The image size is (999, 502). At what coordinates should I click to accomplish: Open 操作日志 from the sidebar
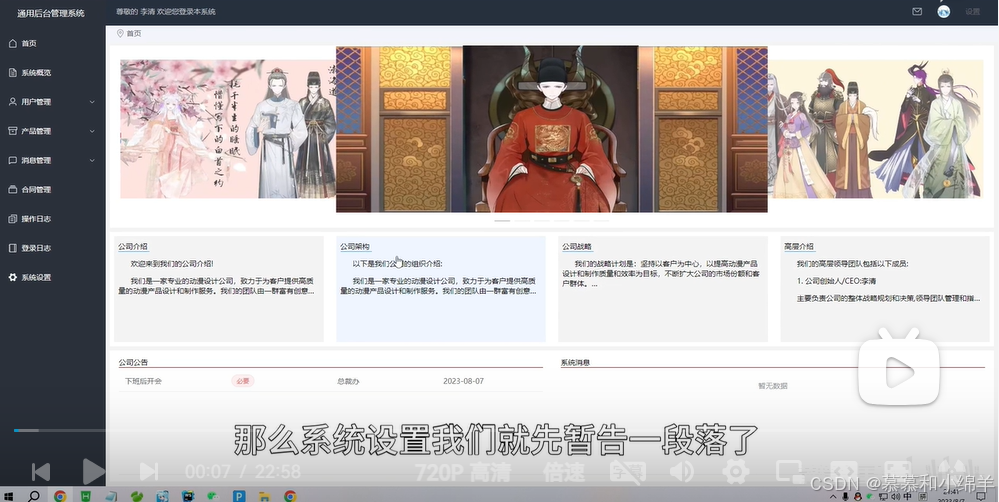click(52, 219)
